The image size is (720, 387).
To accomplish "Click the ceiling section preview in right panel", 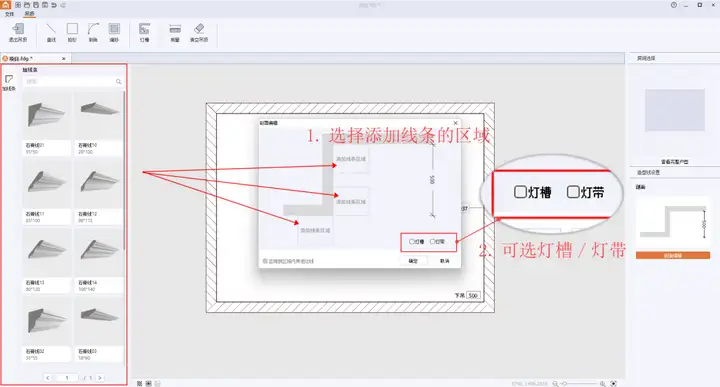I will point(673,222).
